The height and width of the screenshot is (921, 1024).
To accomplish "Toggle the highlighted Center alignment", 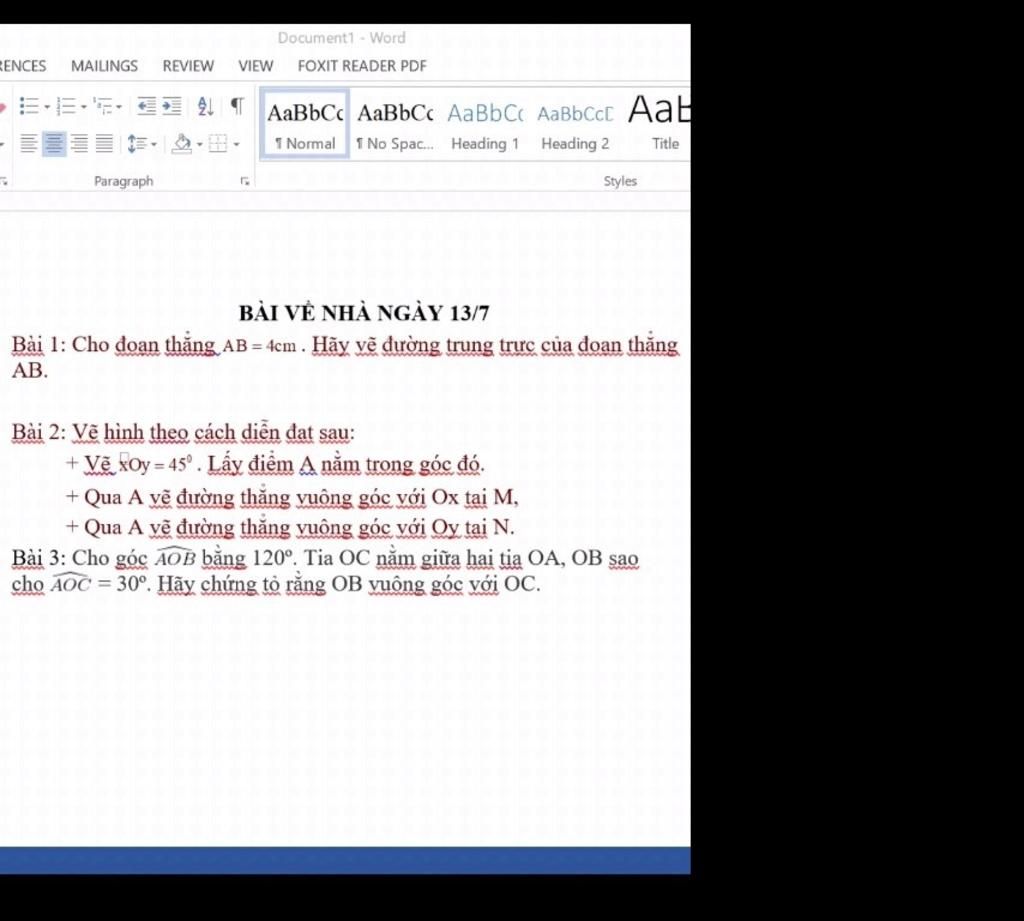I will [x=54, y=143].
